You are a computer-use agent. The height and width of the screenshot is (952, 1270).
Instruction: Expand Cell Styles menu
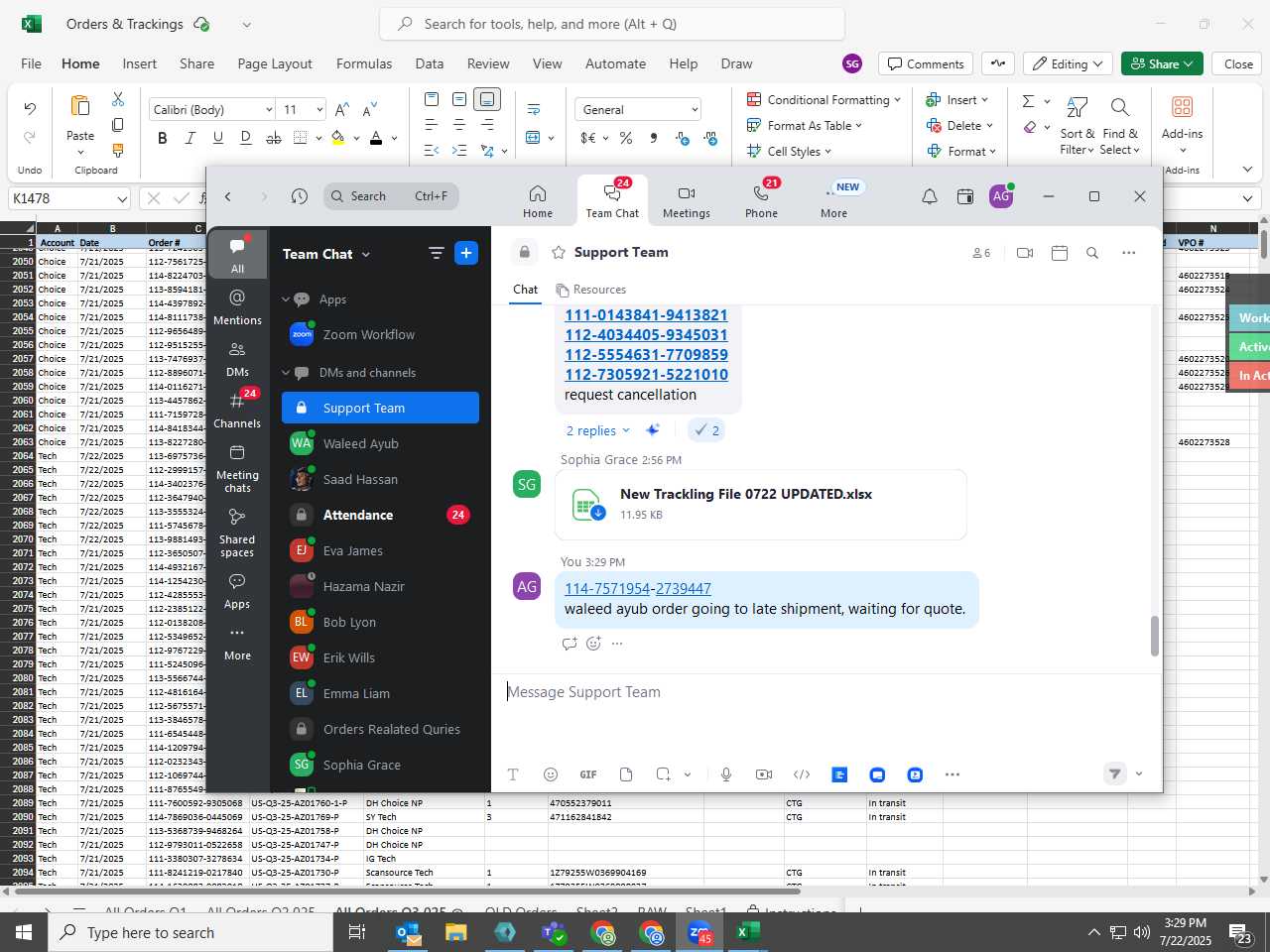tap(789, 151)
